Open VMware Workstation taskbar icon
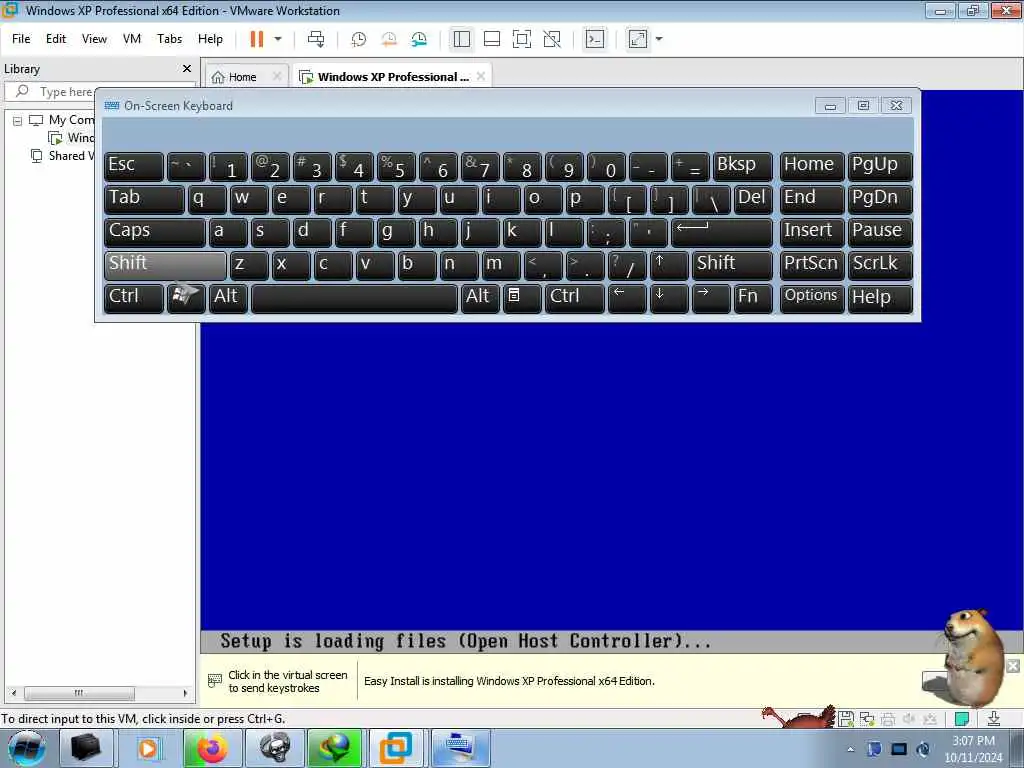The image size is (1024, 768). point(396,748)
